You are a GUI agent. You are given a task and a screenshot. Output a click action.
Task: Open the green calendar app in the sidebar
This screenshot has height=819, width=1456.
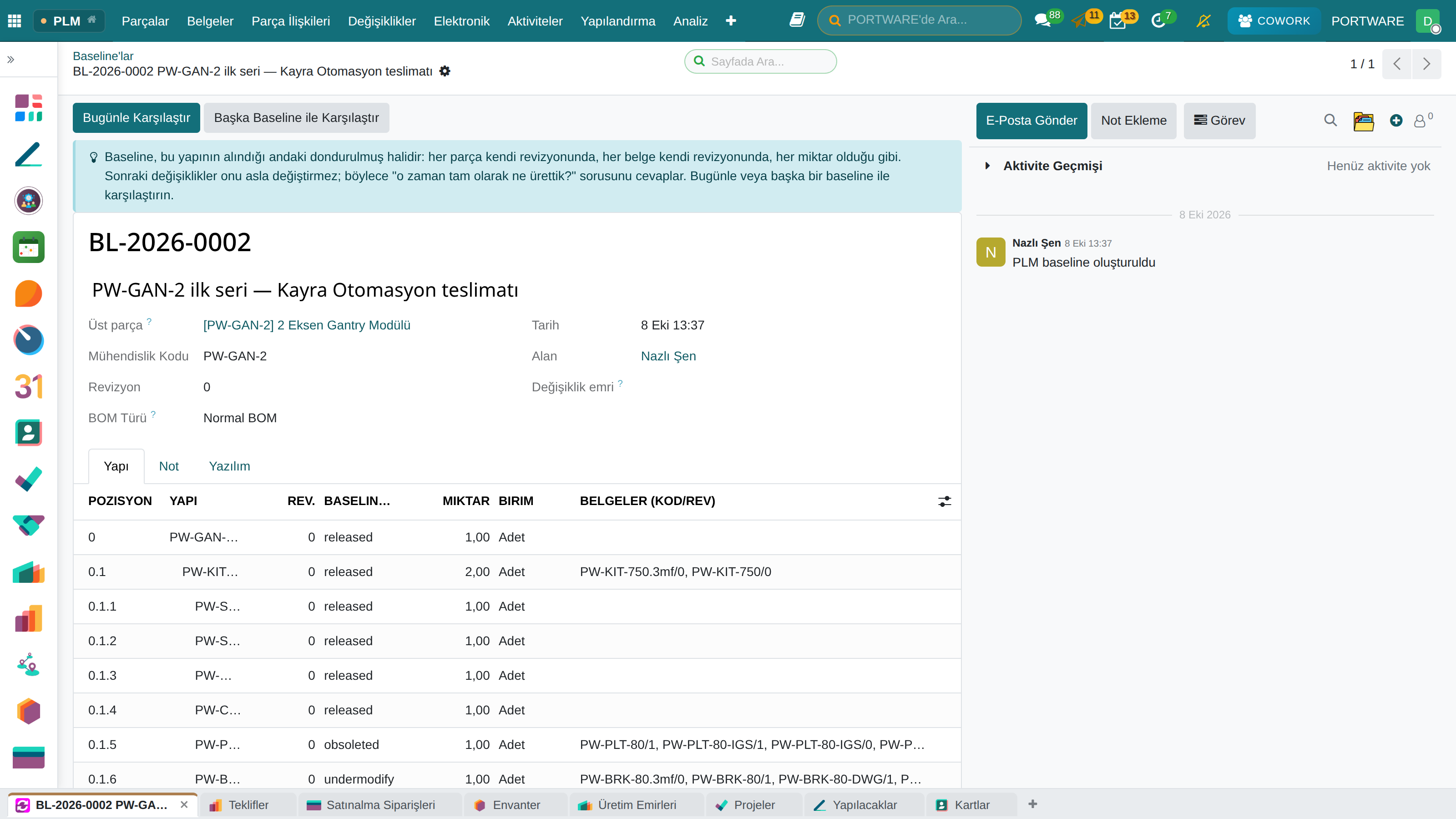point(29,247)
